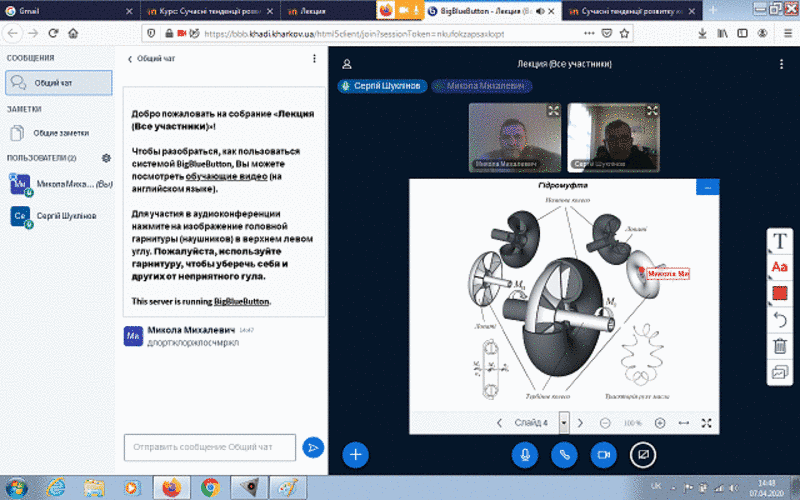Turn on multi-user whiteboard
Image resolution: width=800 pixels, height=500 pixels.
(780, 373)
